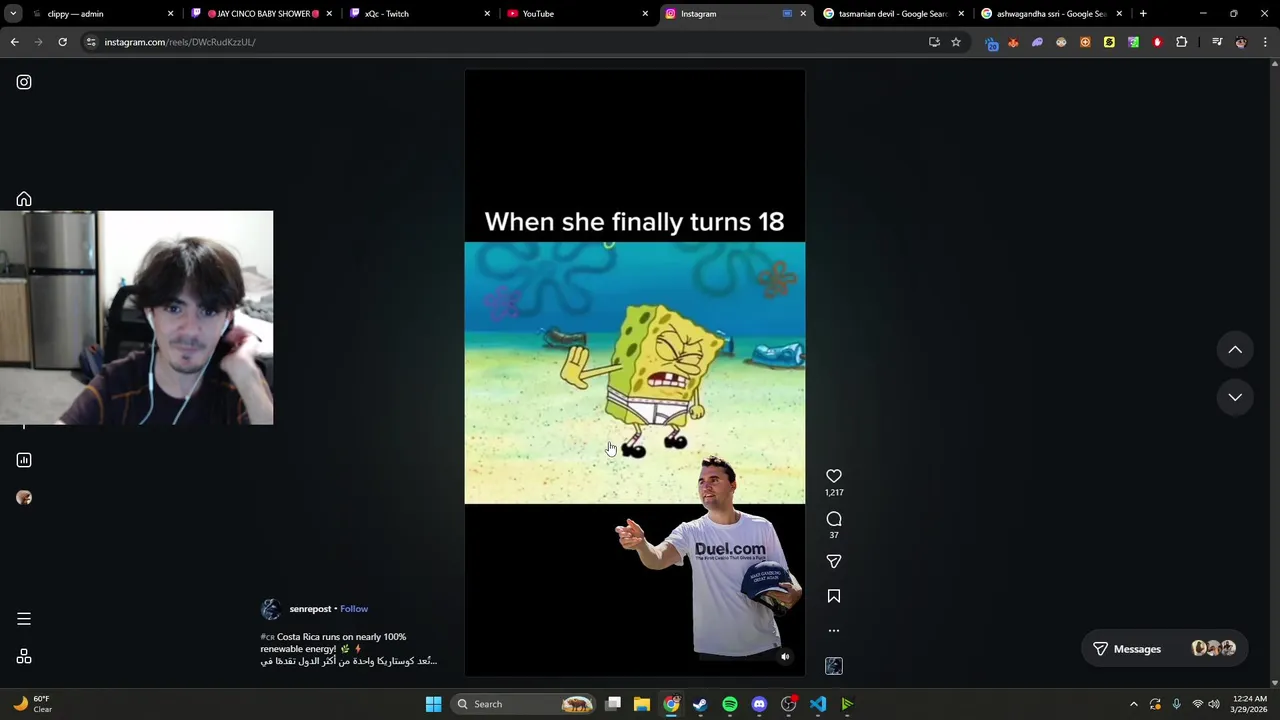Open the reel comments bubble icon

834,519
